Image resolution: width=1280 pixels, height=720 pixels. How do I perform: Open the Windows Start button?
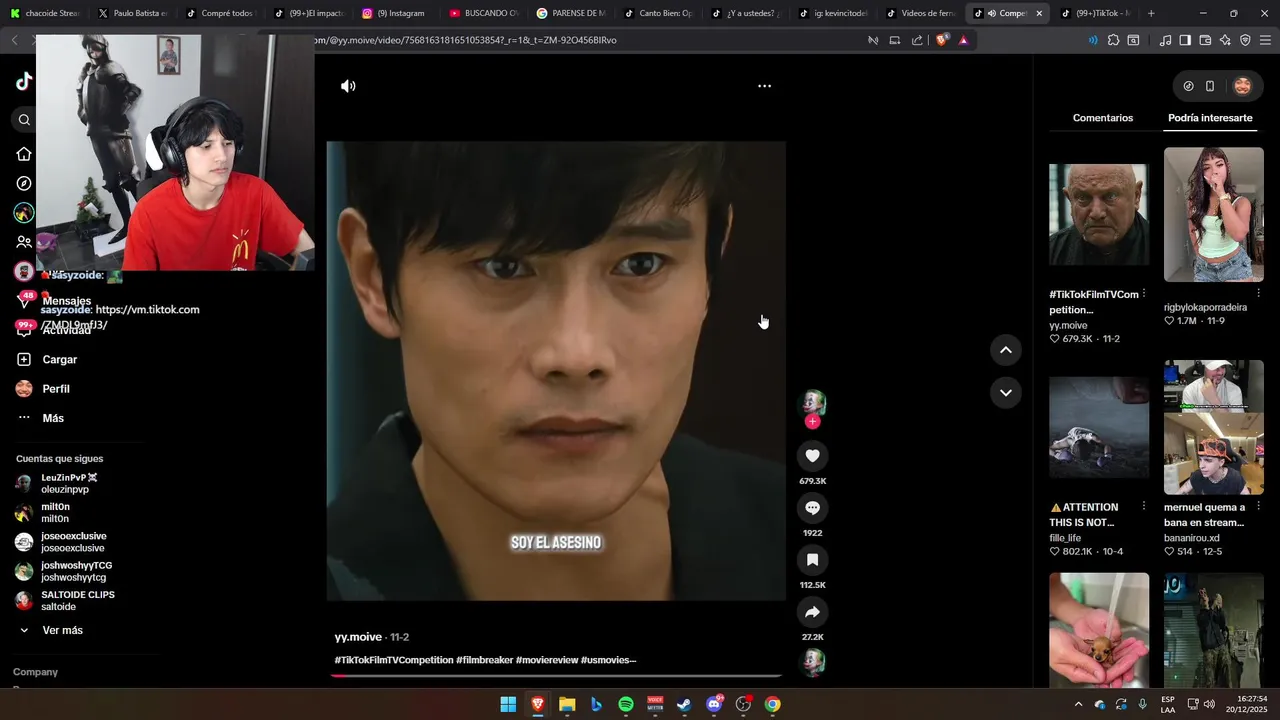[508, 704]
